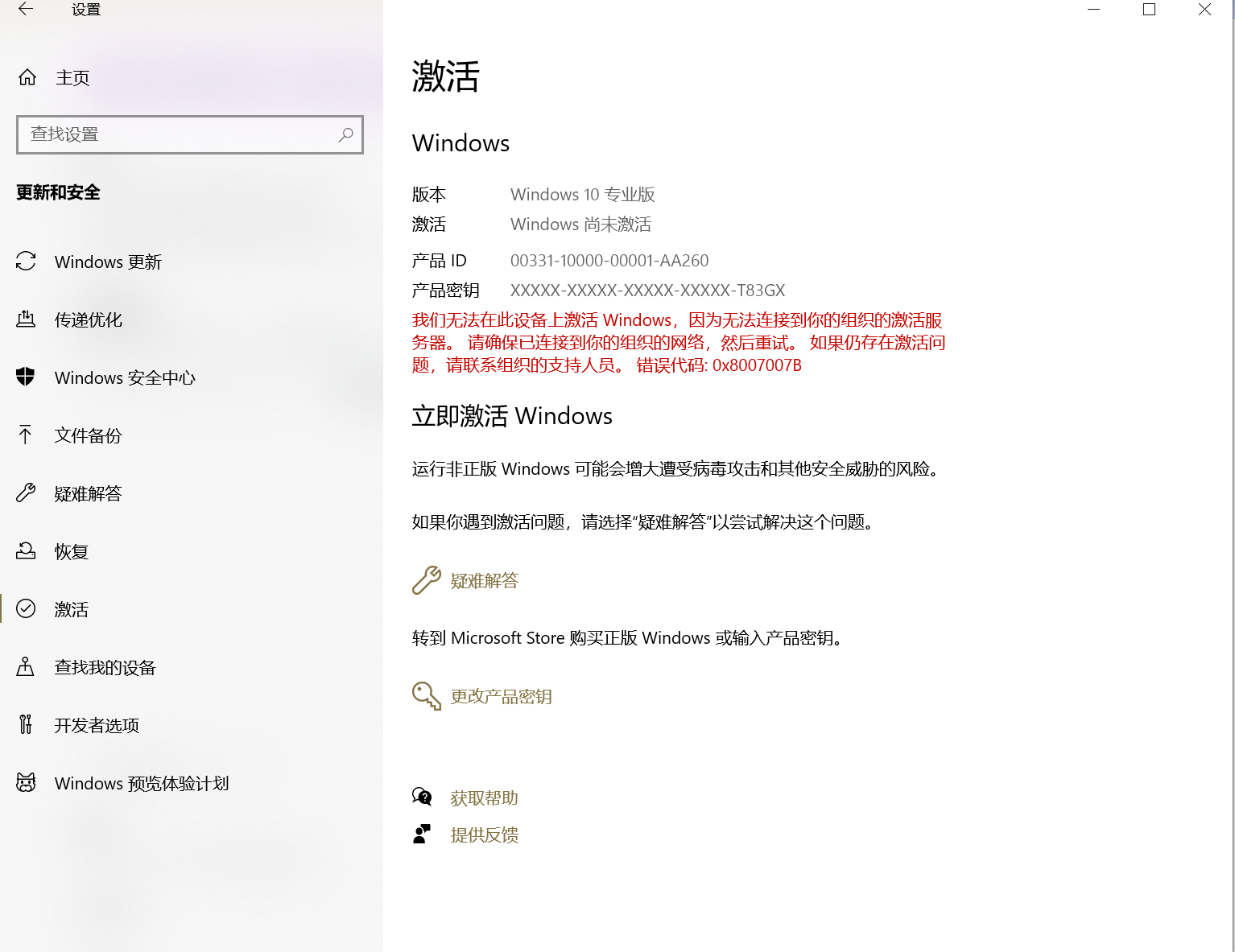This screenshot has height=952, width=1235.
Task: Click the 立即激活 Windows heading
Action: tap(512, 416)
